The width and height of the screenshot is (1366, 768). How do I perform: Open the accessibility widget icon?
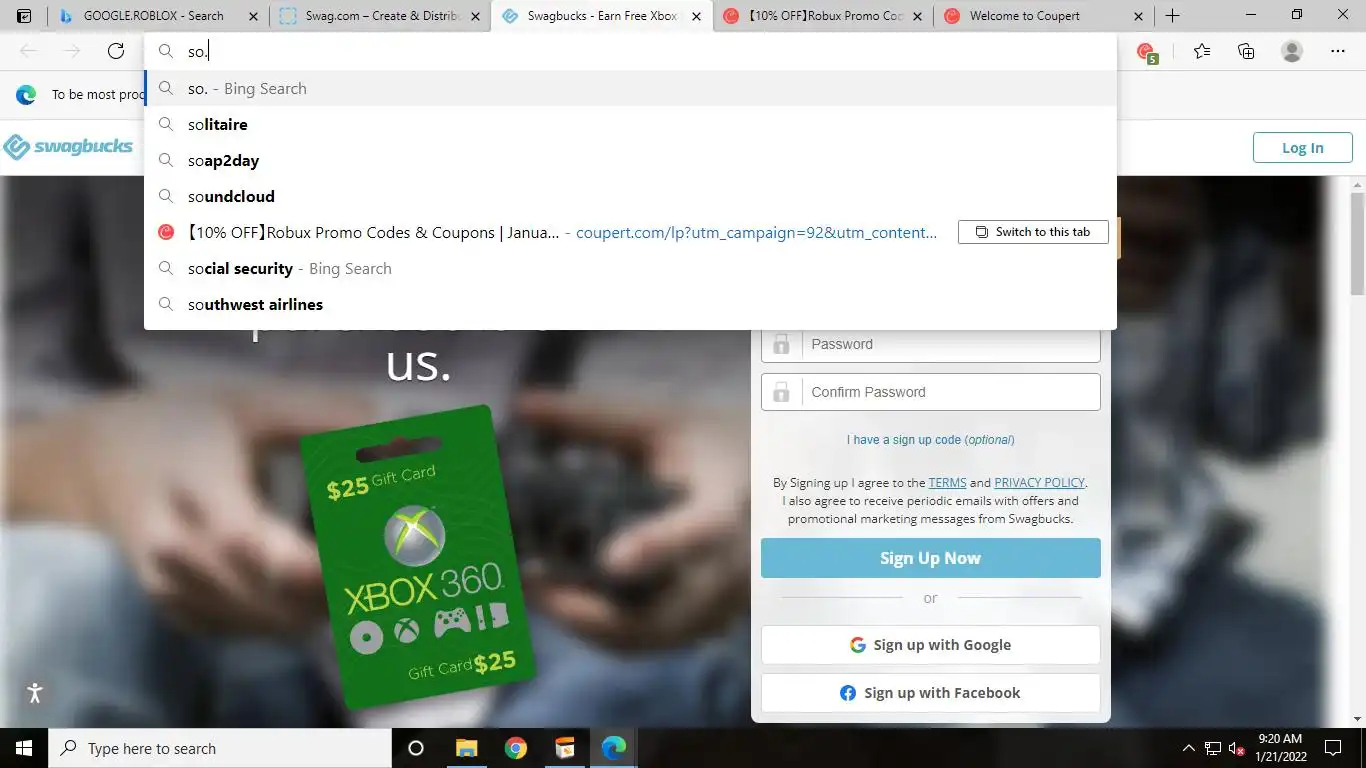pos(35,692)
